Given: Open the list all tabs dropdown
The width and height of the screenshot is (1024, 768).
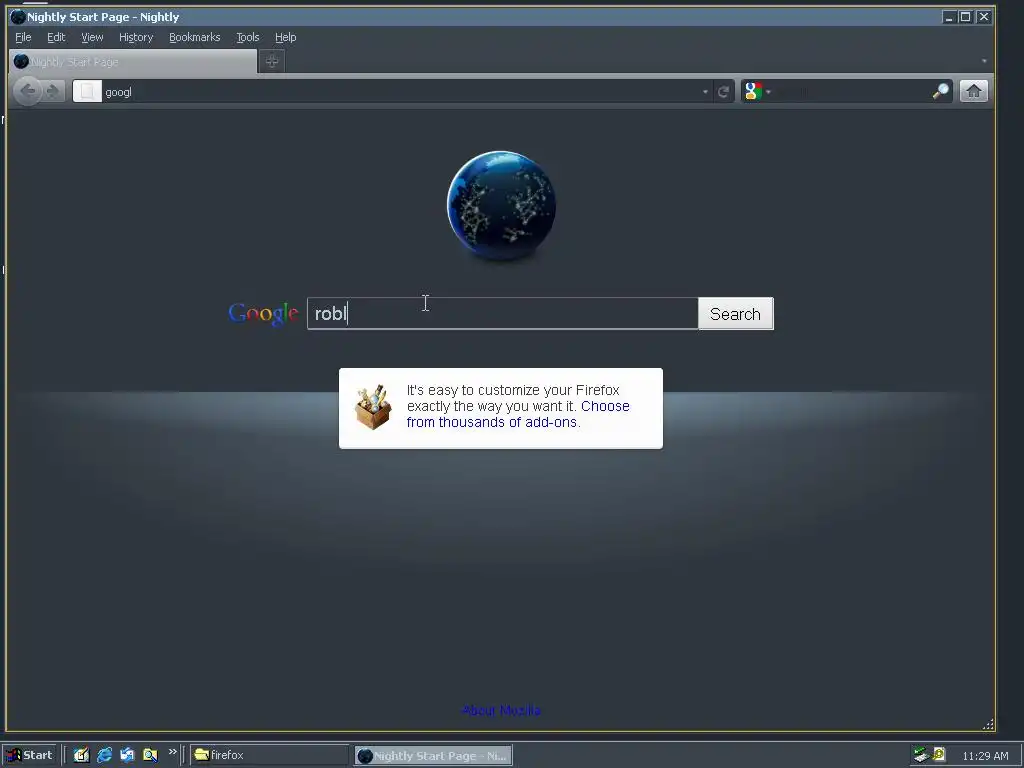Looking at the screenshot, I should (x=984, y=61).
